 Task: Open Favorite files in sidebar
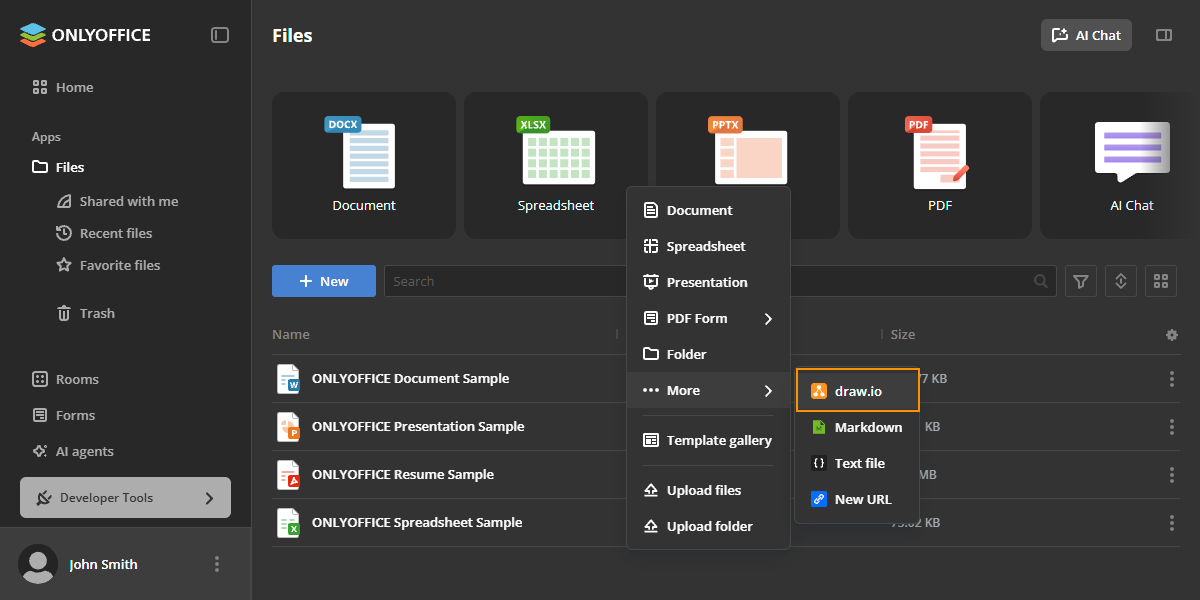108,266
